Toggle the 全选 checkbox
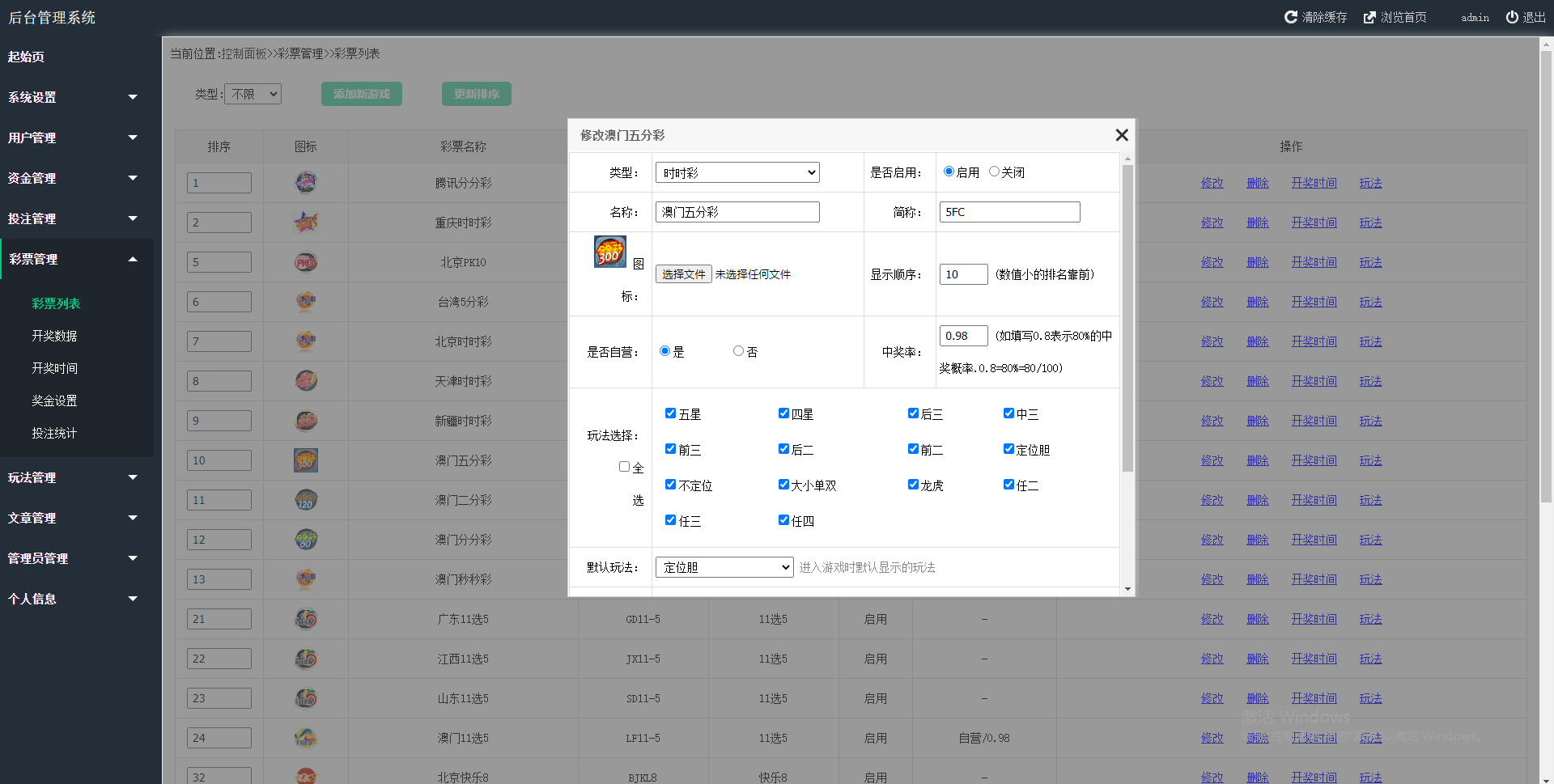The height and width of the screenshot is (784, 1554). [x=624, y=467]
